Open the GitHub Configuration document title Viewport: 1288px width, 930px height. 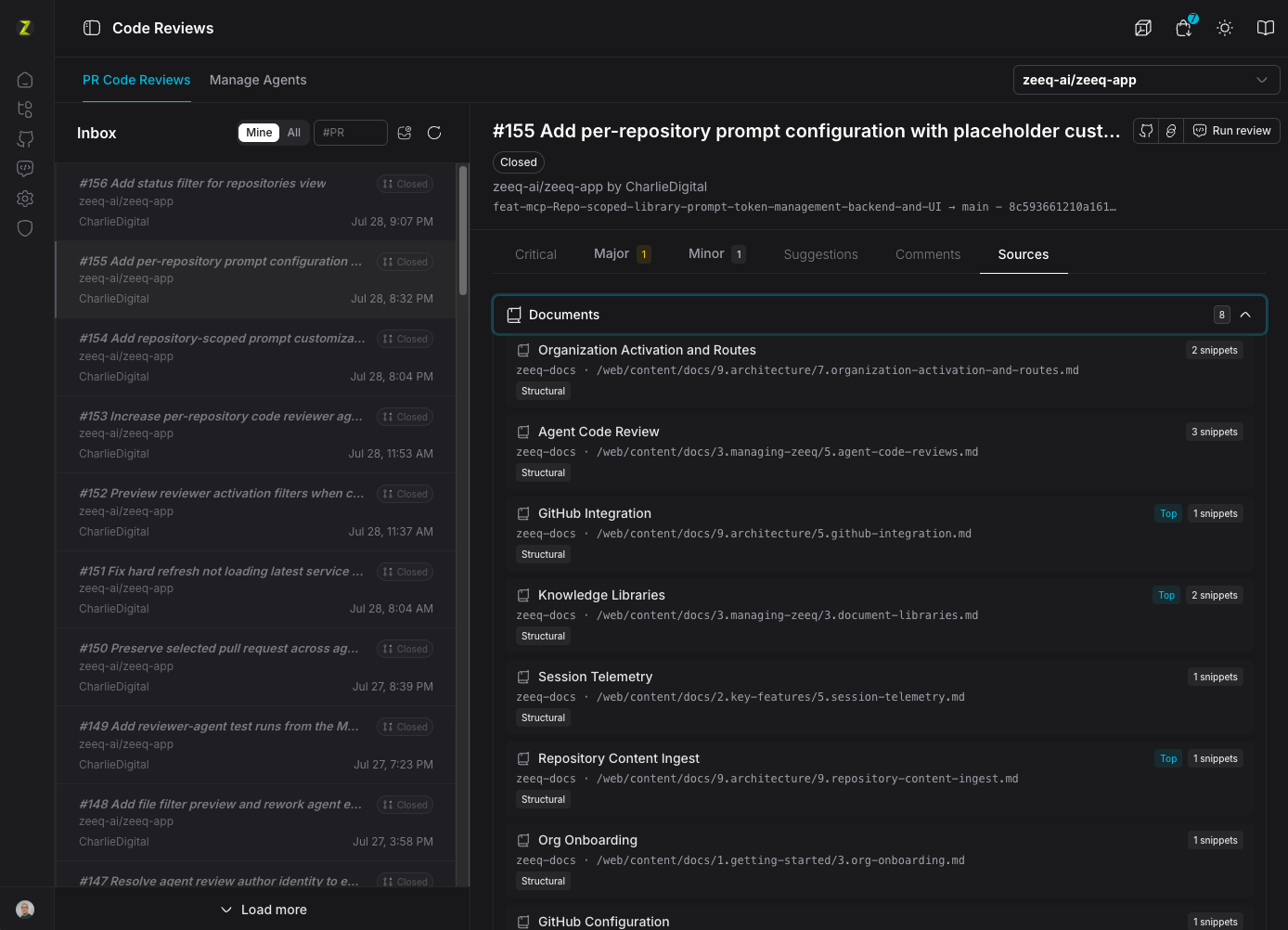603,922
